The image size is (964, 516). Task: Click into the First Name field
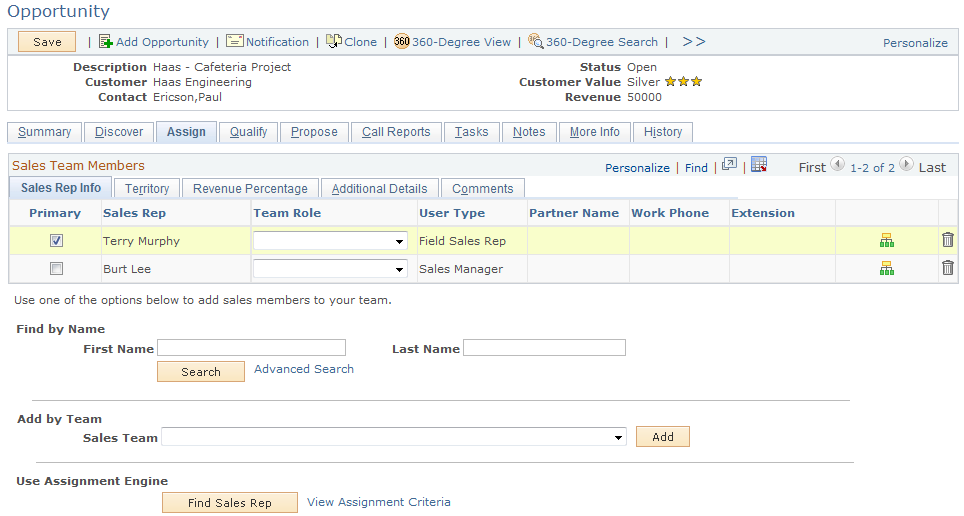(251, 347)
